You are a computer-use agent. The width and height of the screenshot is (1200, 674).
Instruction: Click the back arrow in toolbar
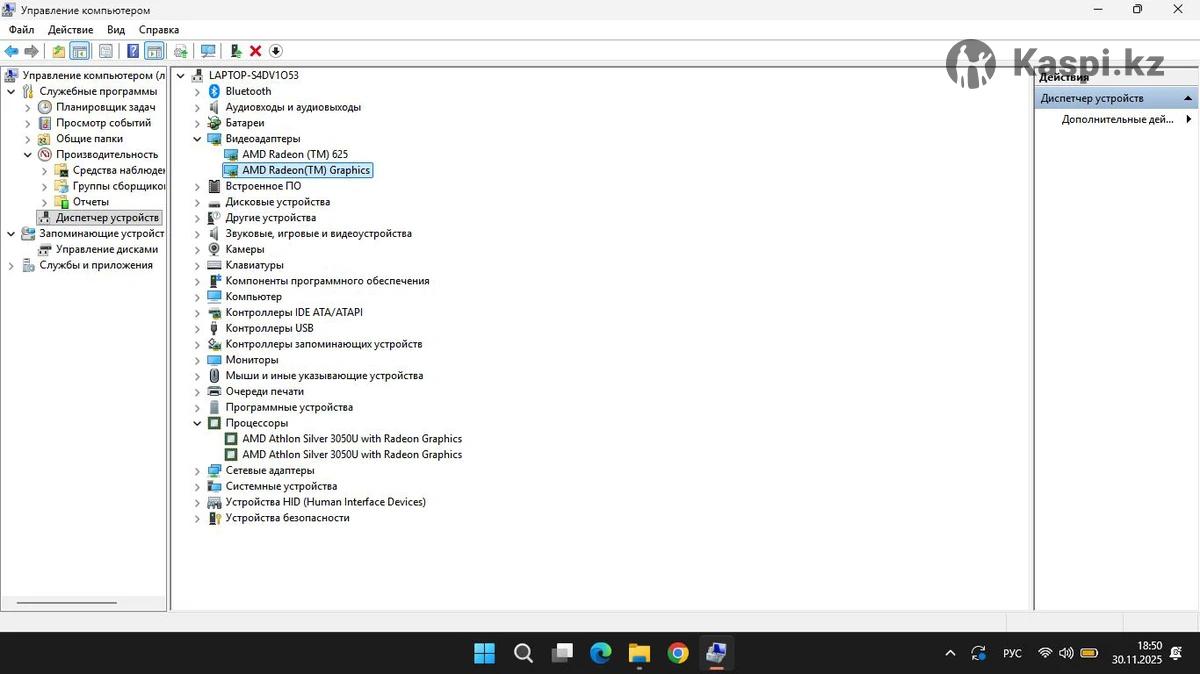tap(12, 51)
